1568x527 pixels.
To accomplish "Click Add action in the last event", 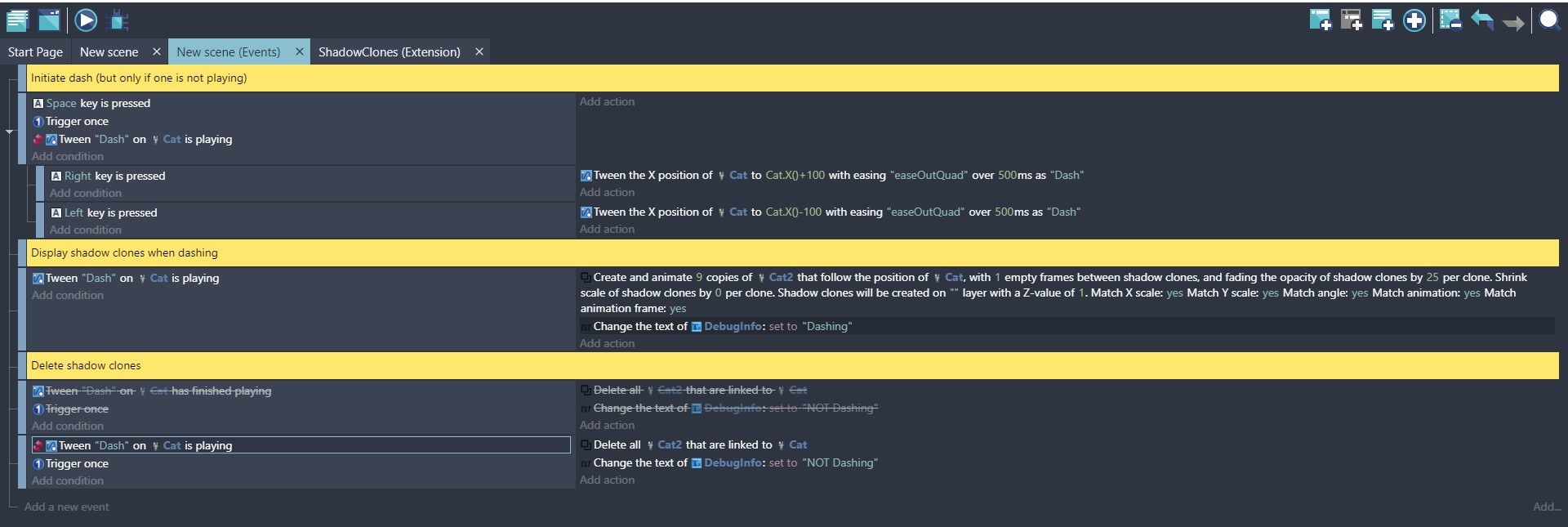I will pyautogui.click(x=607, y=480).
